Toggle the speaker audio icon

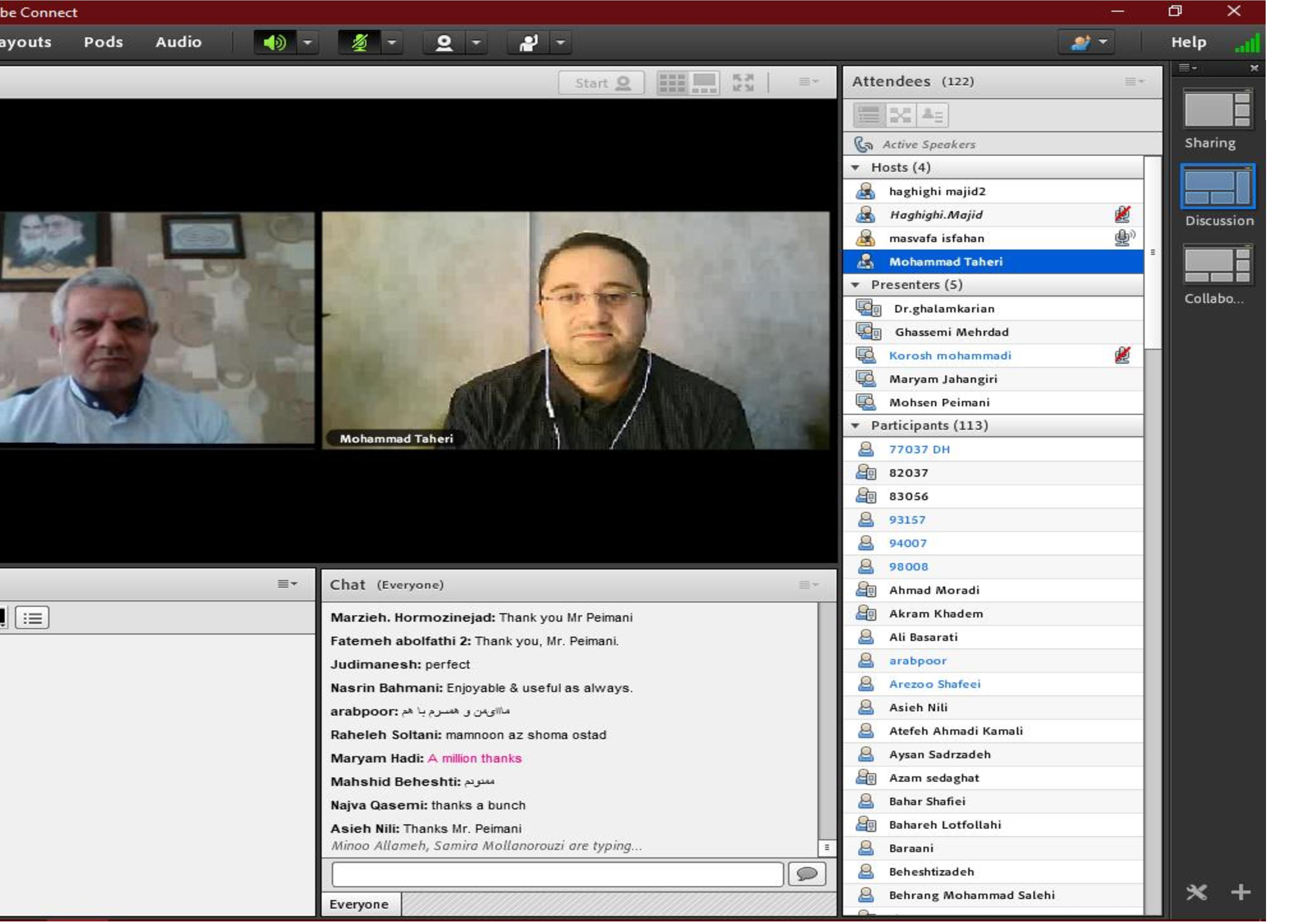[x=274, y=43]
